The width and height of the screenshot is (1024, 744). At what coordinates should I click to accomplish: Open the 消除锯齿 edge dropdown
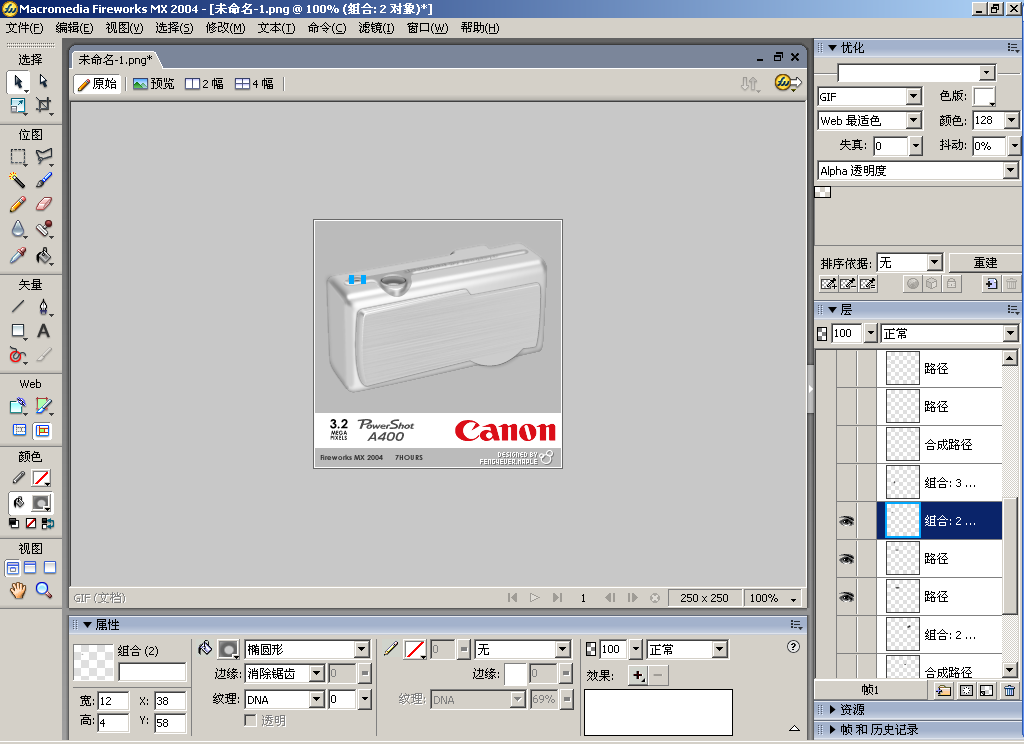click(x=317, y=673)
